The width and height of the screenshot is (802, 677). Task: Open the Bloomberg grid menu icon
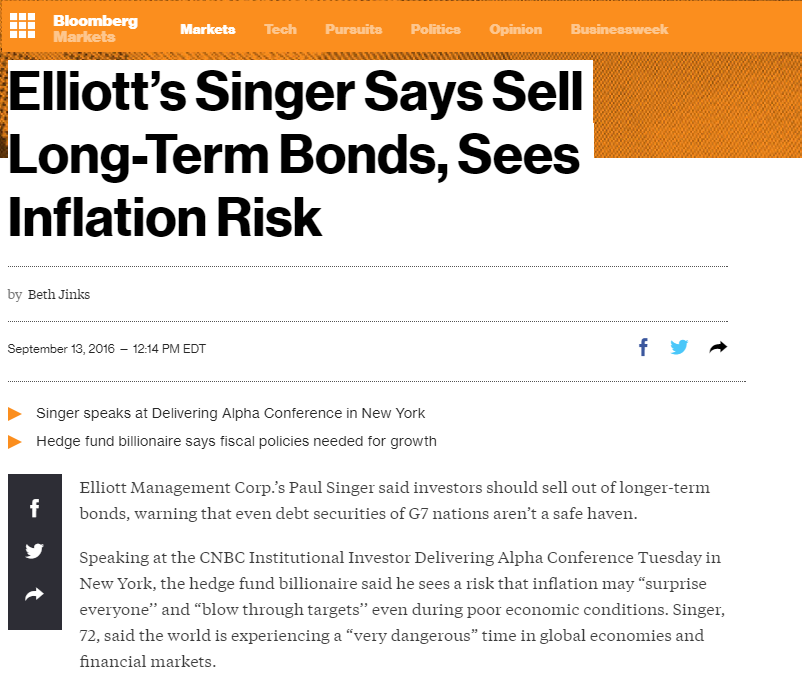[x=23, y=26]
